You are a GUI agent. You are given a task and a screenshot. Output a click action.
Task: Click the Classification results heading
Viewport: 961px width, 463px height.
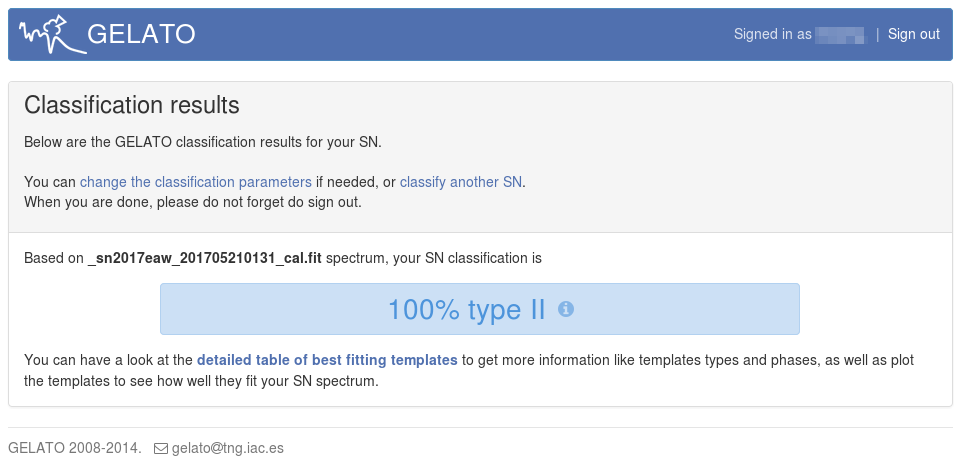pyautogui.click(x=131, y=105)
